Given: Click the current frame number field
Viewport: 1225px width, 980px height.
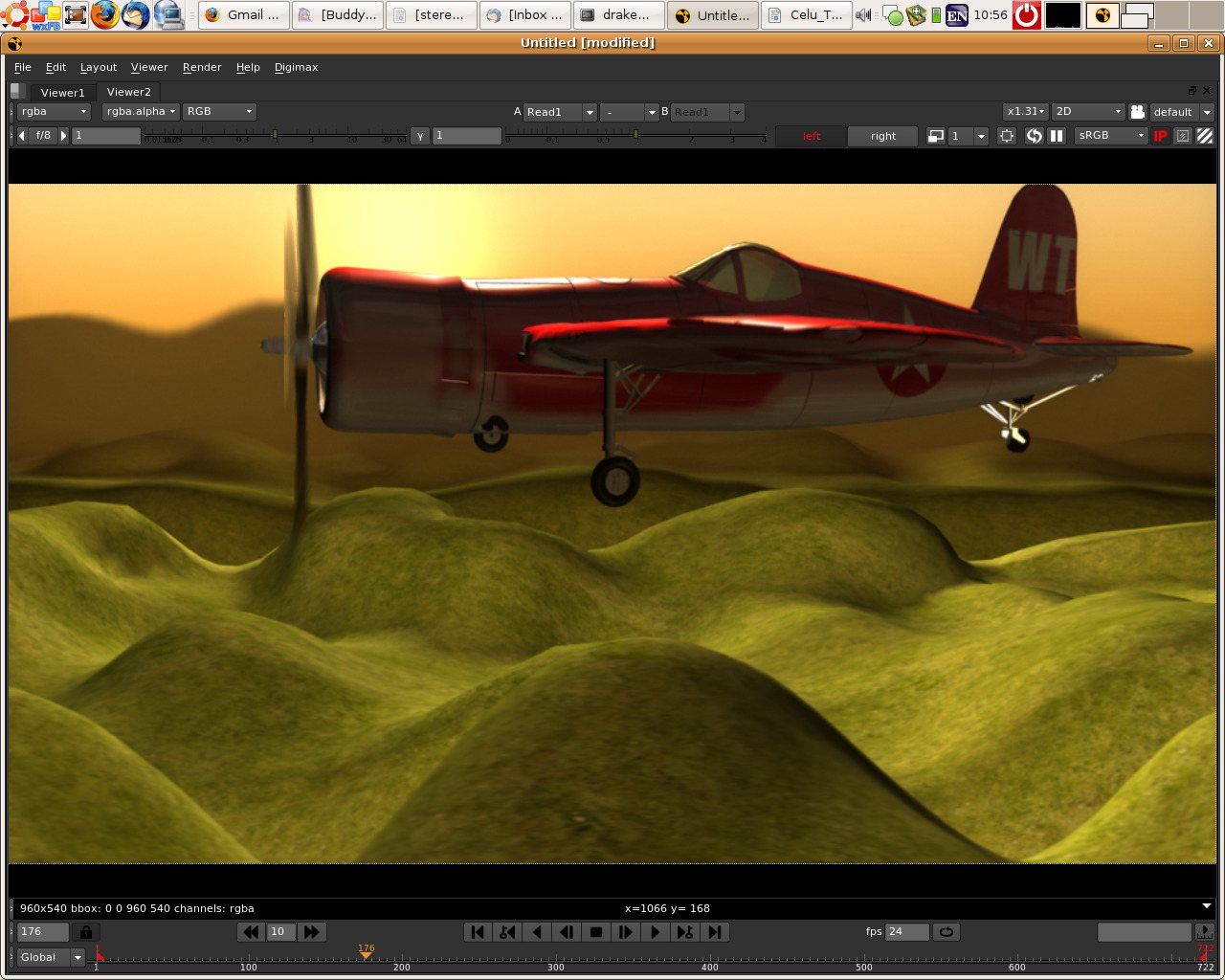Looking at the screenshot, I should (x=43, y=932).
